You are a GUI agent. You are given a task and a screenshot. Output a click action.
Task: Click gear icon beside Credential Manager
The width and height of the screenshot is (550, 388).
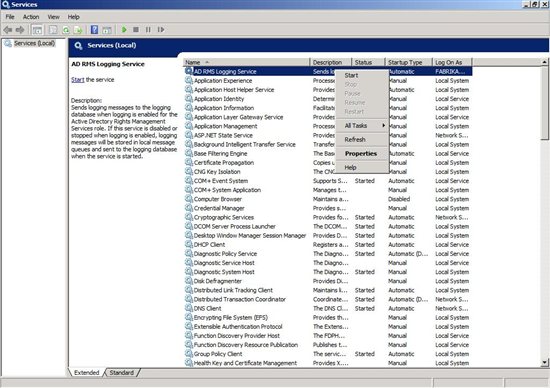189,208
